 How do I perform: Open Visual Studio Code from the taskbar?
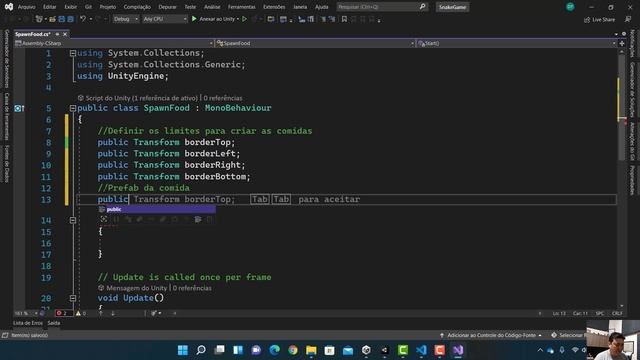(x=421, y=350)
